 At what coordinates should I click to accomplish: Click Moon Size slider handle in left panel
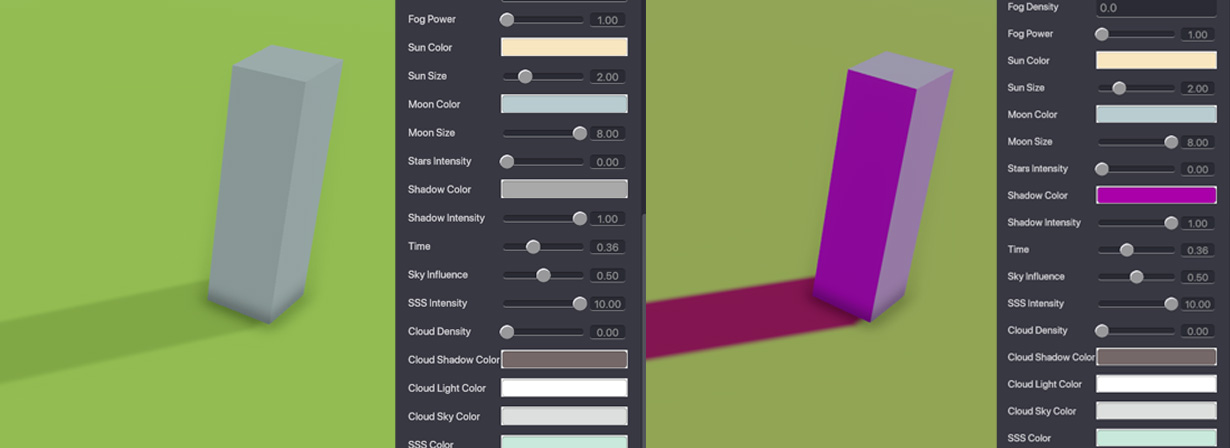coord(579,133)
